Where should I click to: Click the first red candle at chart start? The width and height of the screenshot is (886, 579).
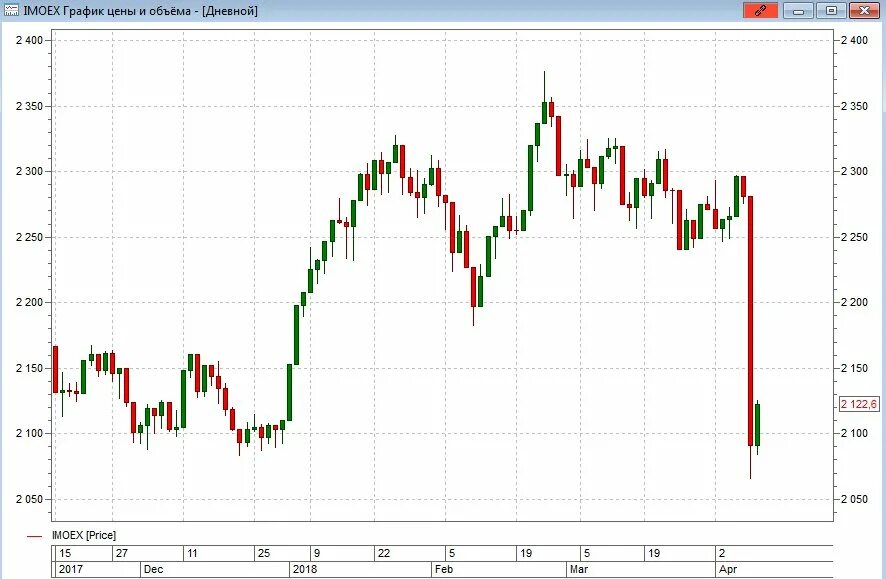(55, 369)
